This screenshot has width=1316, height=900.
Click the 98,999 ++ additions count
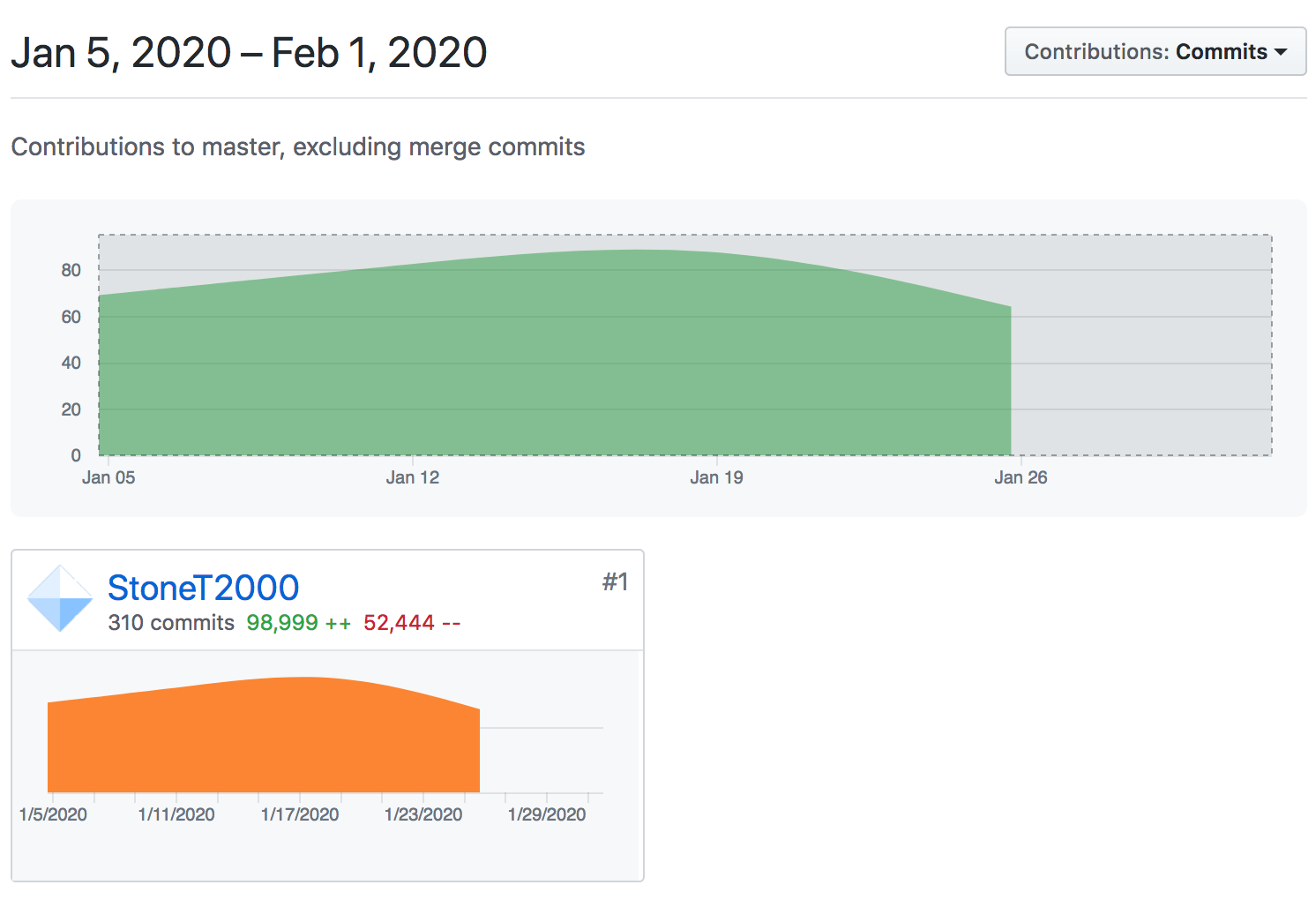pyautogui.click(x=298, y=623)
